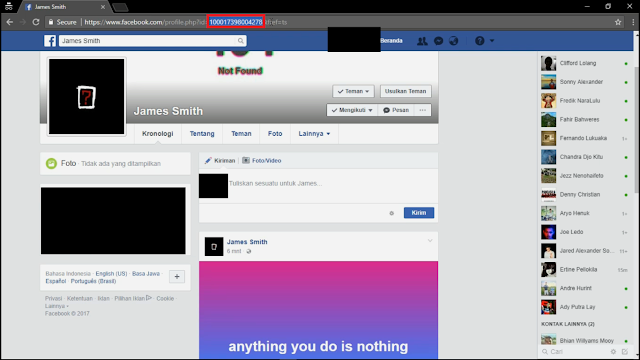Open the Ketentuan footer link
640x360 pixels.
pos(80,298)
